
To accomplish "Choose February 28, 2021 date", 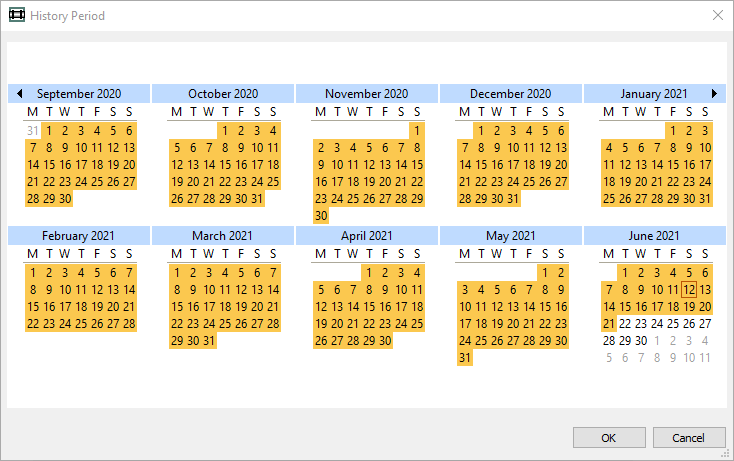I will point(129,323).
